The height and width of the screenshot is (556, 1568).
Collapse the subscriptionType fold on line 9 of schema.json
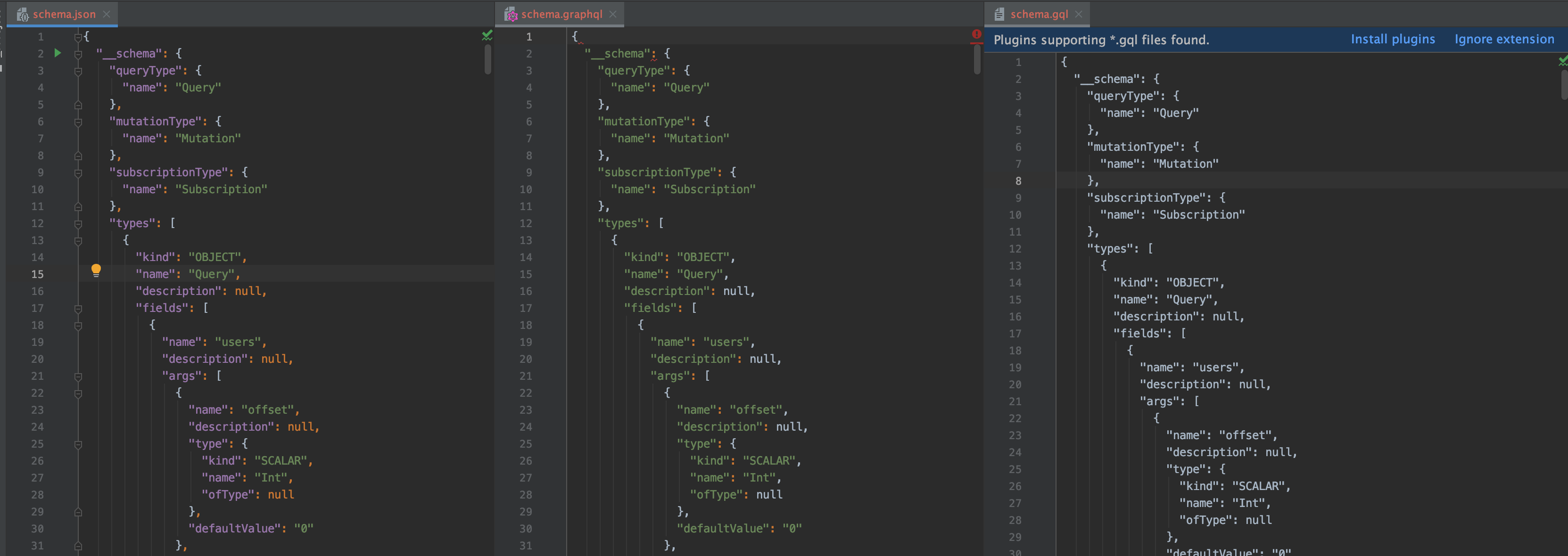78,173
